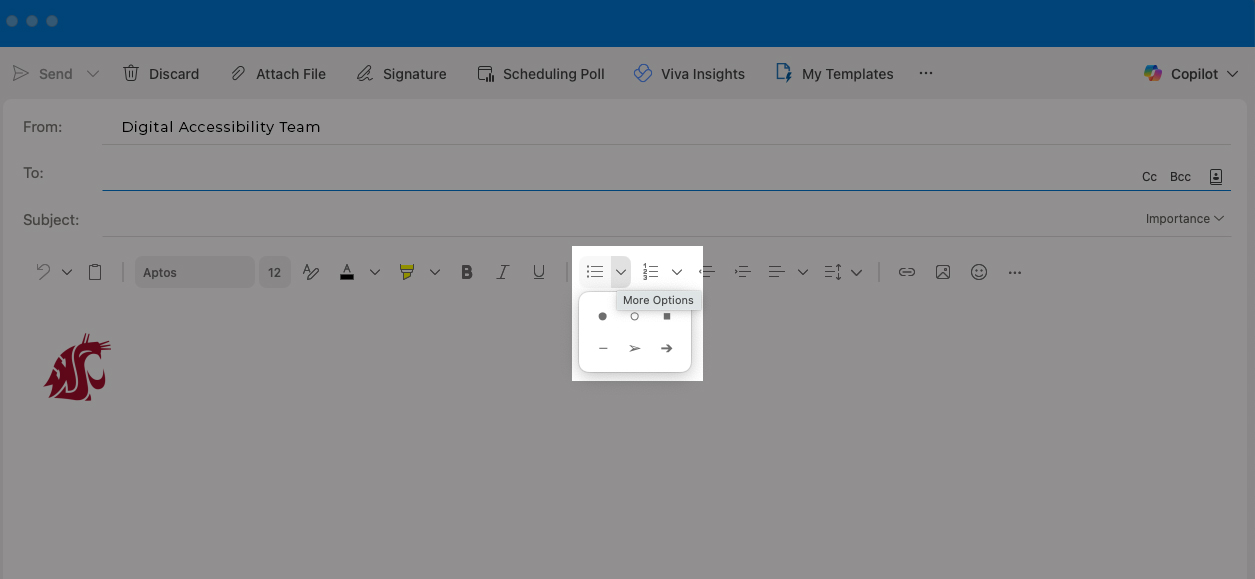
Task: Insert a hyperlink with the link icon
Action: [x=907, y=272]
